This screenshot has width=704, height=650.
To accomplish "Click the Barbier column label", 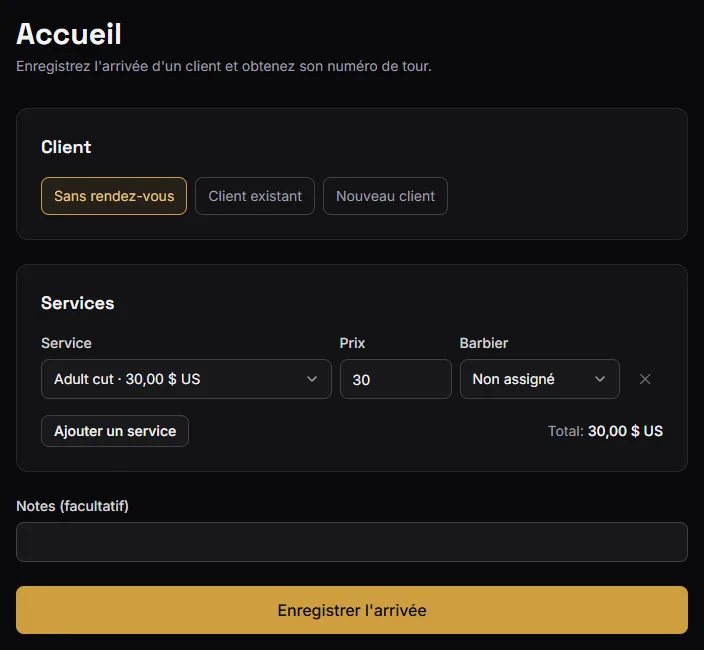I will [x=484, y=343].
